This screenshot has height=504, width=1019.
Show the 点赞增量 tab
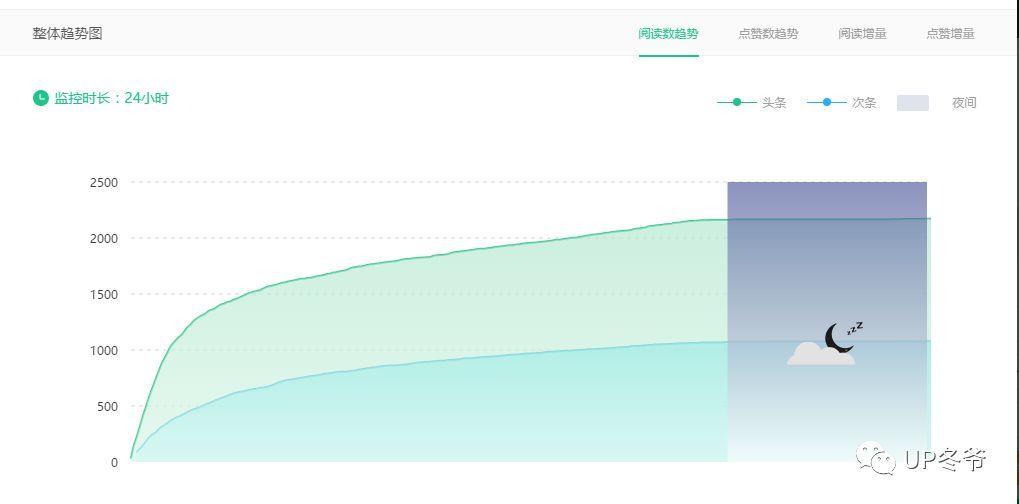tap(950, 33)
